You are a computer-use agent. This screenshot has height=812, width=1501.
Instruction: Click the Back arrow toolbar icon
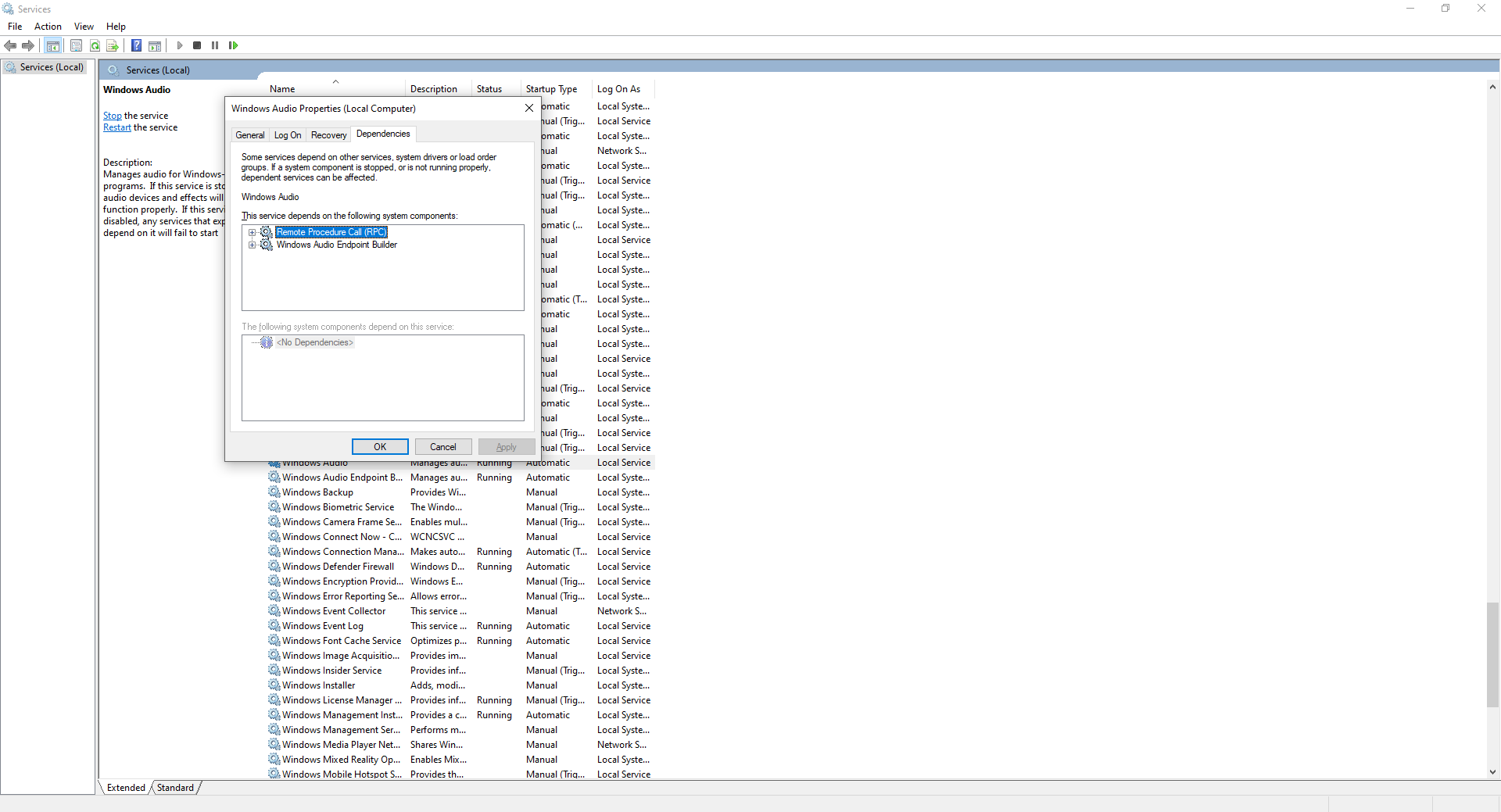[x=10, y=45]
